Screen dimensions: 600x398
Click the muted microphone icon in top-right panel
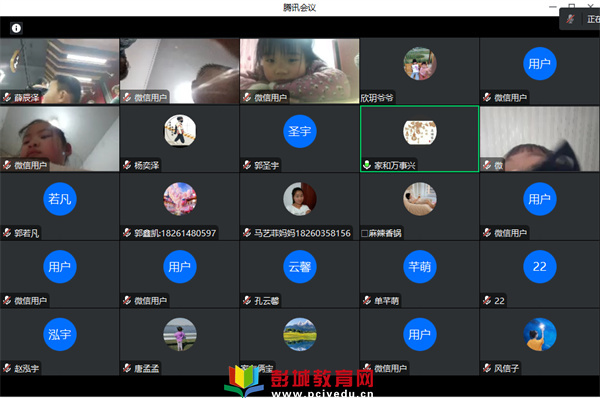[x=570, y=19]
